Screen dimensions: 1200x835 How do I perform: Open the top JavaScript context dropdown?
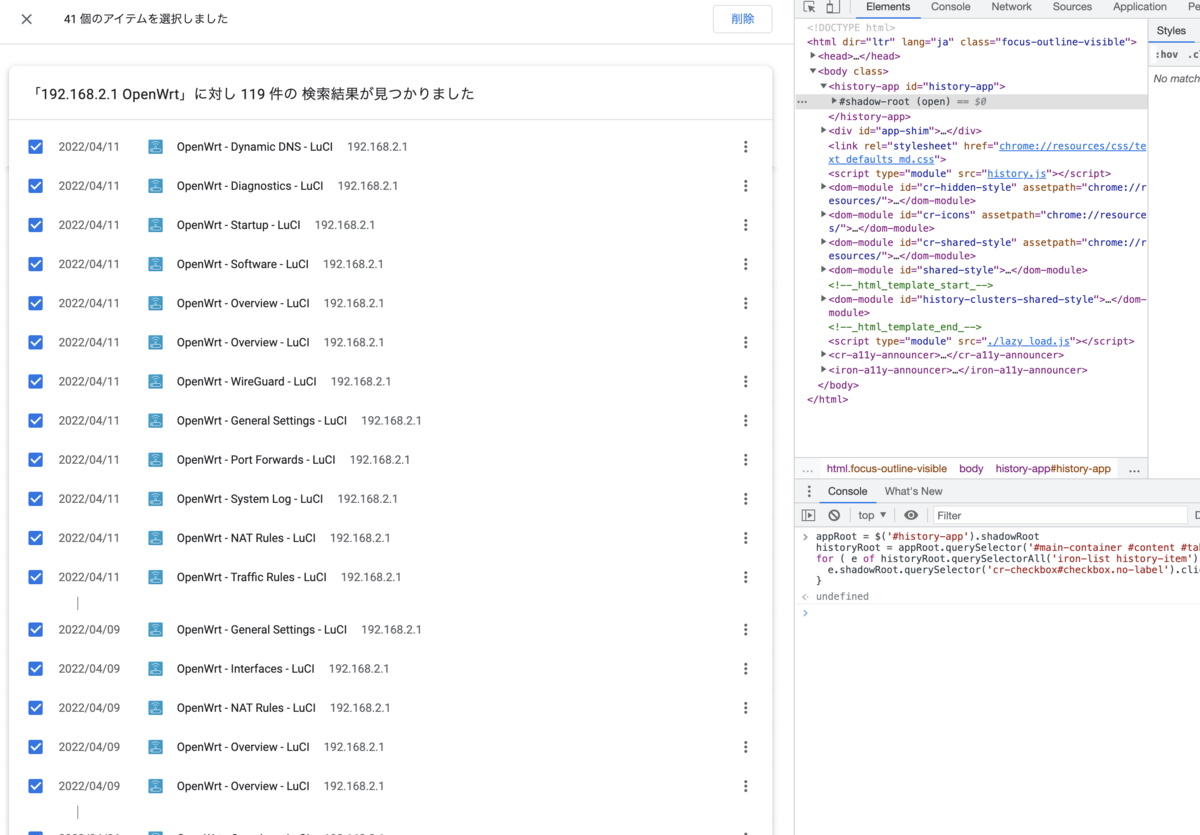pyautogui.click(x=872, y=515)
